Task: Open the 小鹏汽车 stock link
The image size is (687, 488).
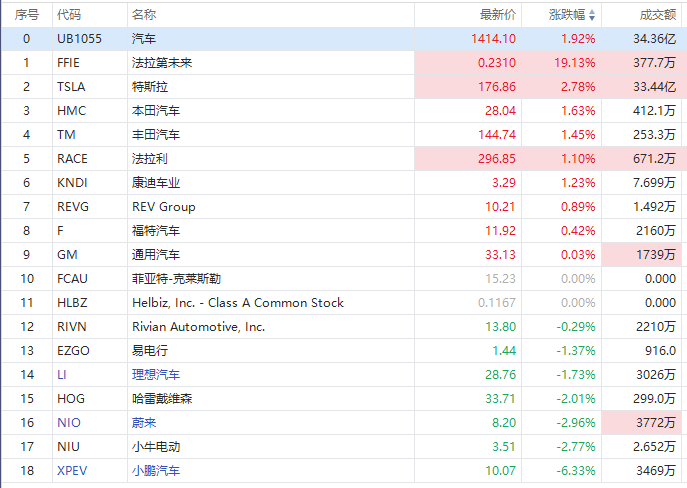Action: tap(156, 470)
